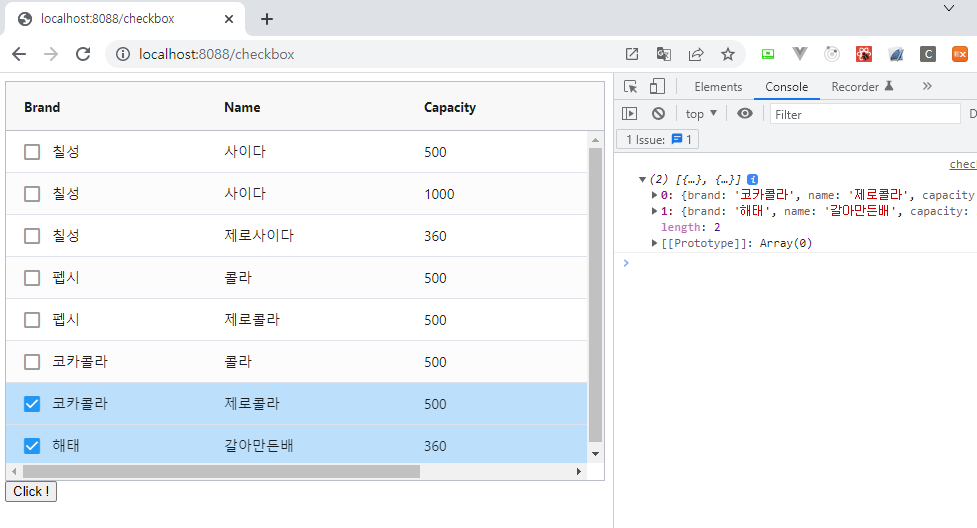Open the top JavaScript context dropdown

click(x=701, y=113)
